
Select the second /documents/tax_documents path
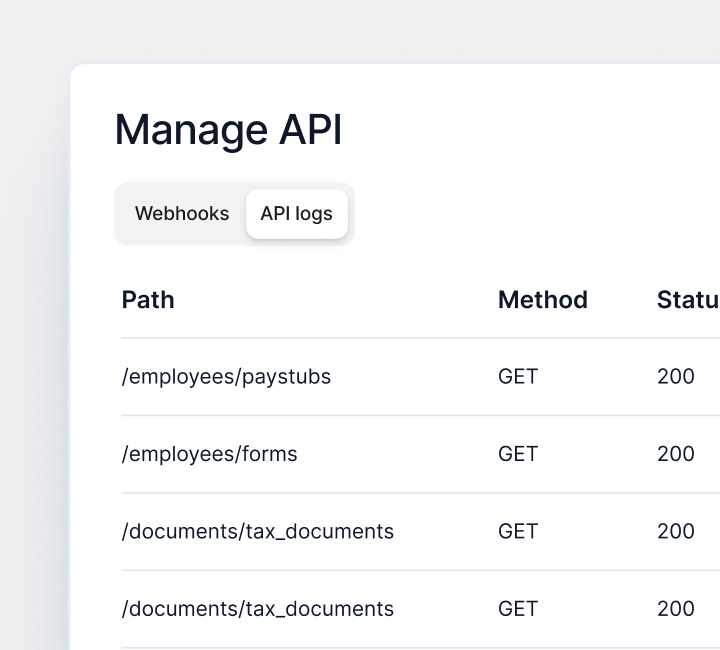[257, 609]
